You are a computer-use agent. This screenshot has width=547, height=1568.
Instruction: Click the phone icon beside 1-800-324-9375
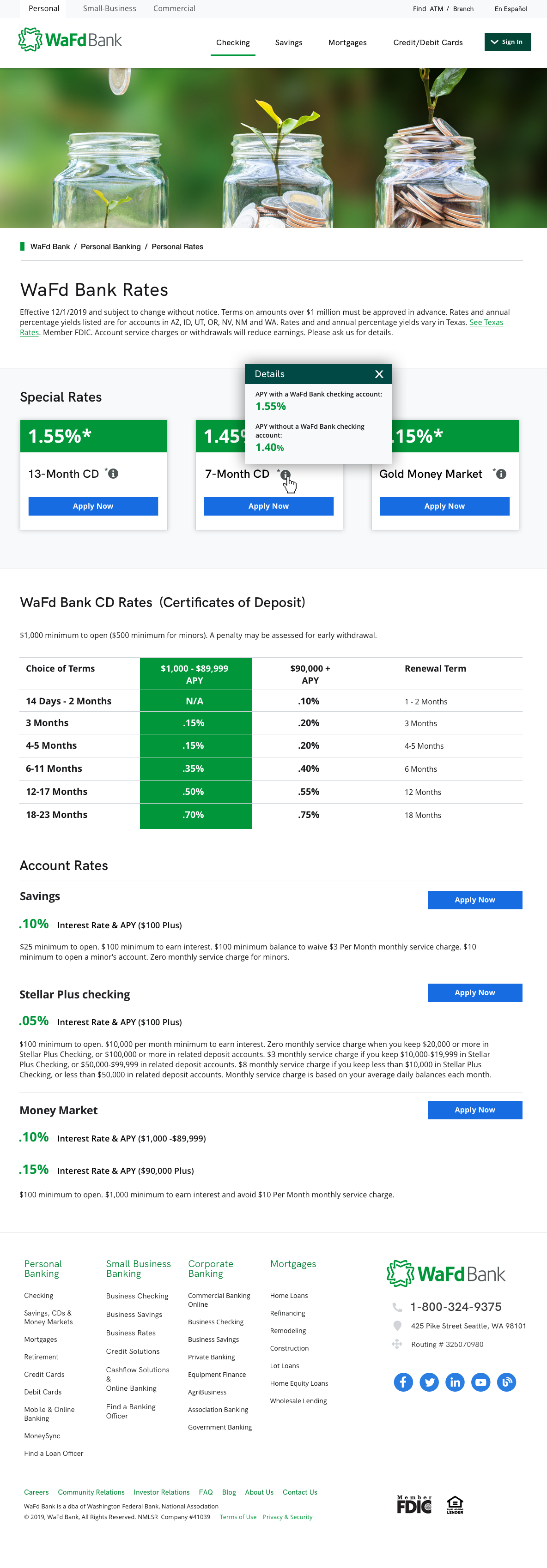(397, 1307)
